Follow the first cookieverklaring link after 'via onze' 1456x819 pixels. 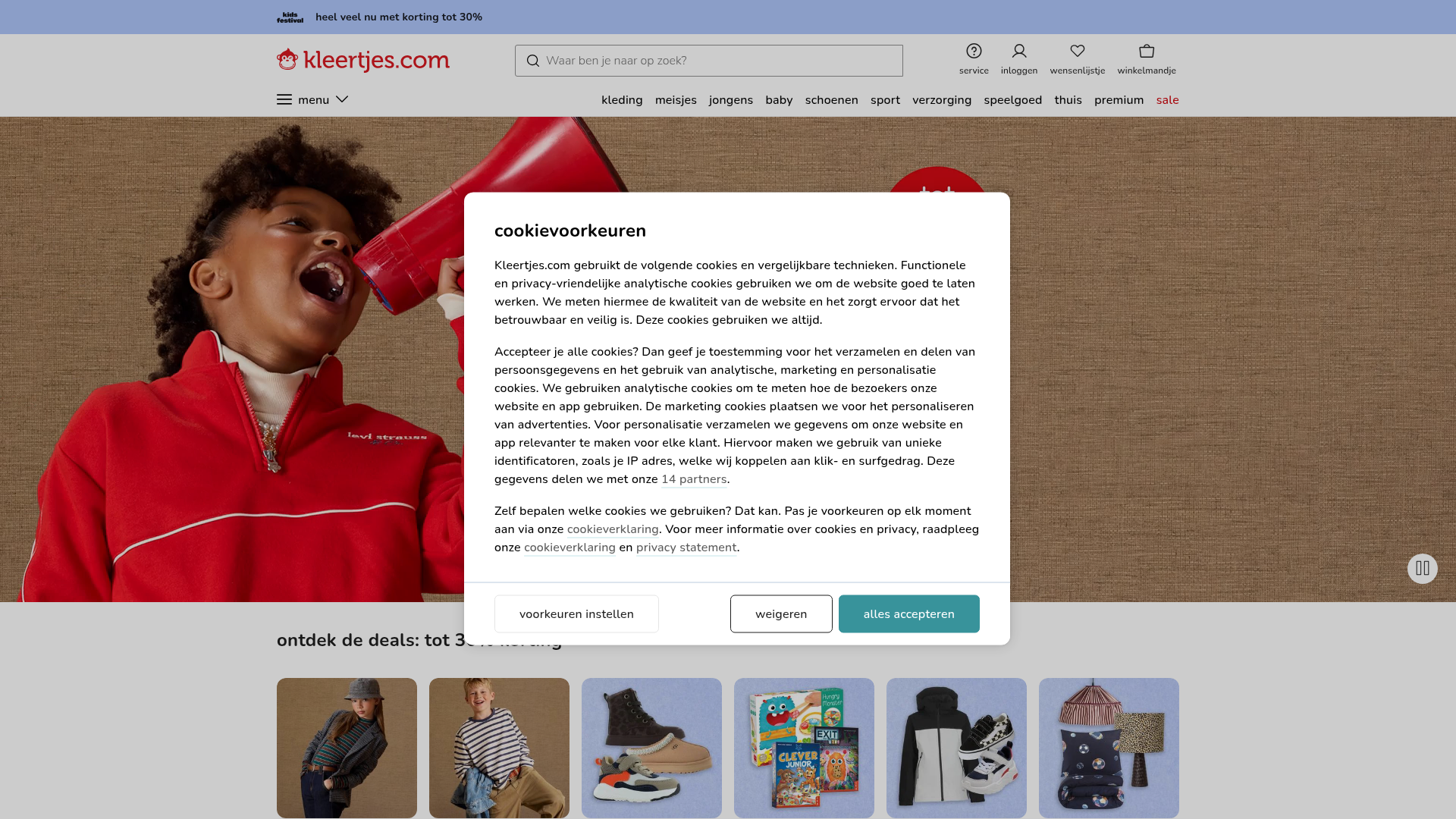613,529
